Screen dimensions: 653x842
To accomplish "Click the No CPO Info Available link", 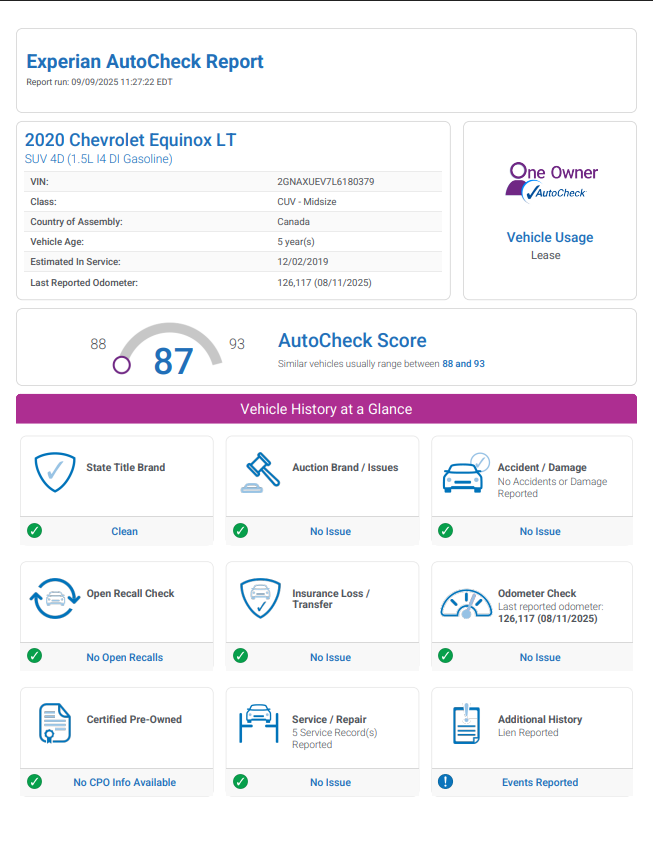I will [124, 783].
